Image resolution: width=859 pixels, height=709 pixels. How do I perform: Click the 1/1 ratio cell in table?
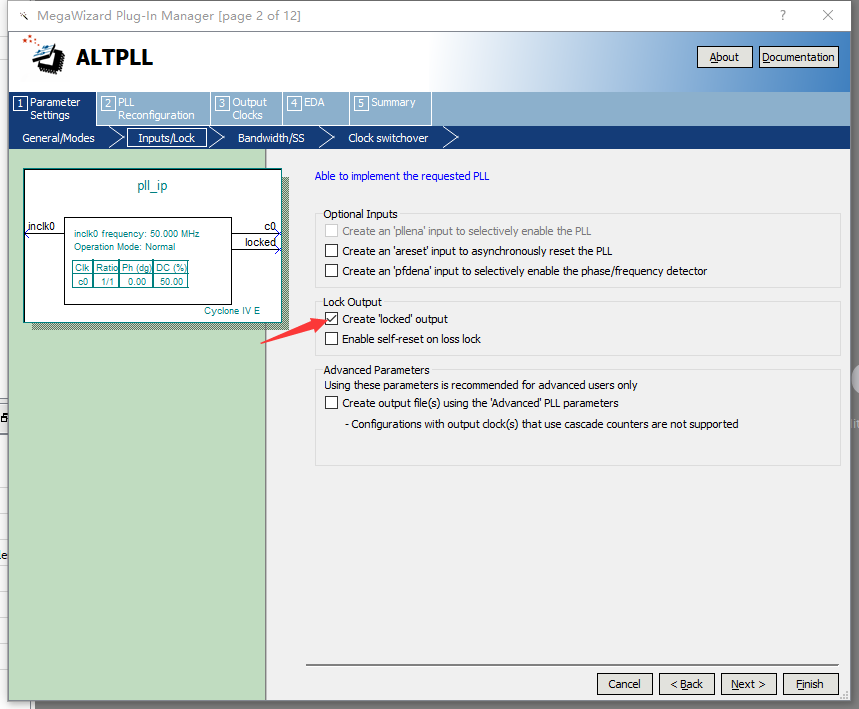pyautogui.click(x=107, y=282)
